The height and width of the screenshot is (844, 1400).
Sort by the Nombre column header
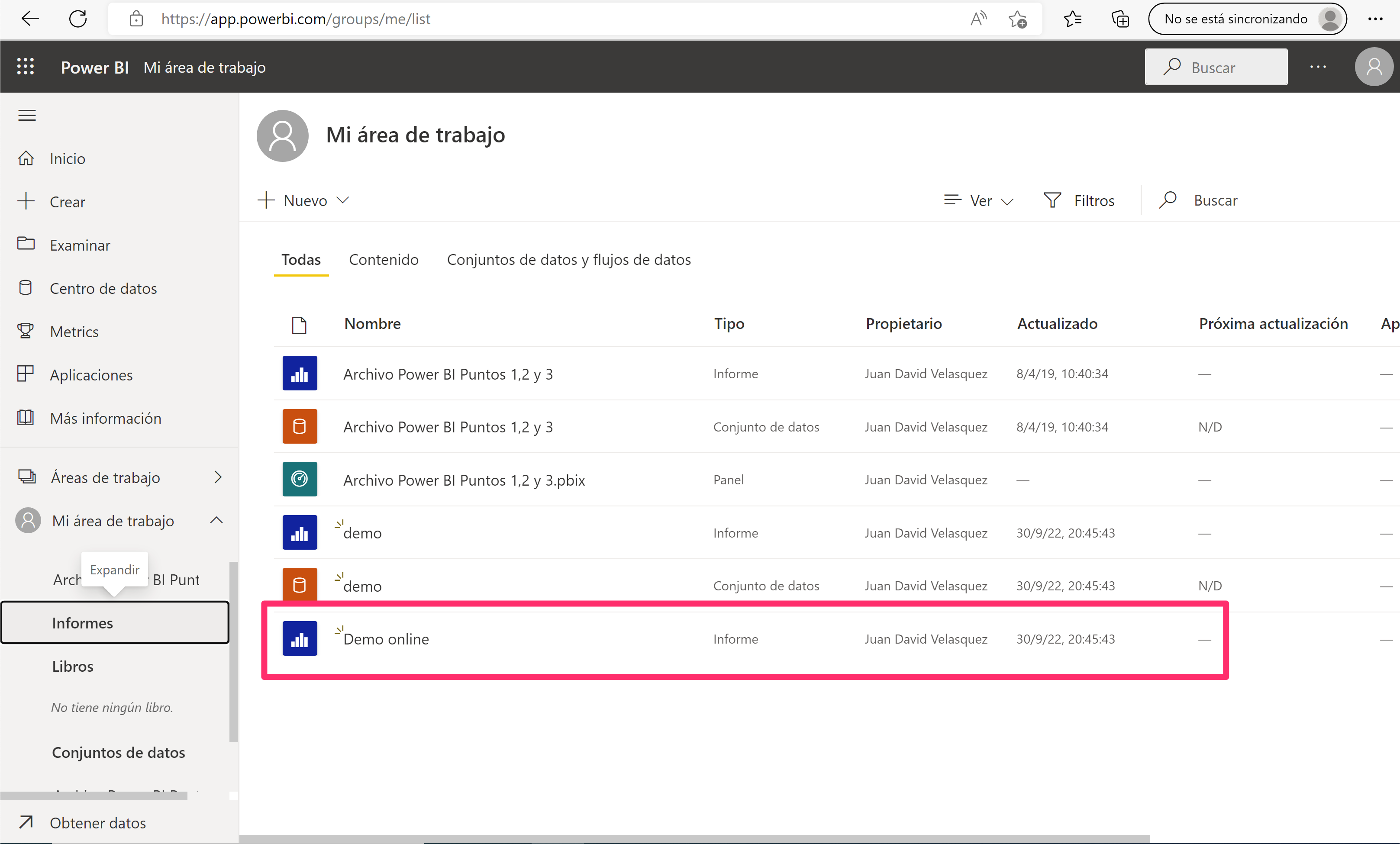[372, 324]
